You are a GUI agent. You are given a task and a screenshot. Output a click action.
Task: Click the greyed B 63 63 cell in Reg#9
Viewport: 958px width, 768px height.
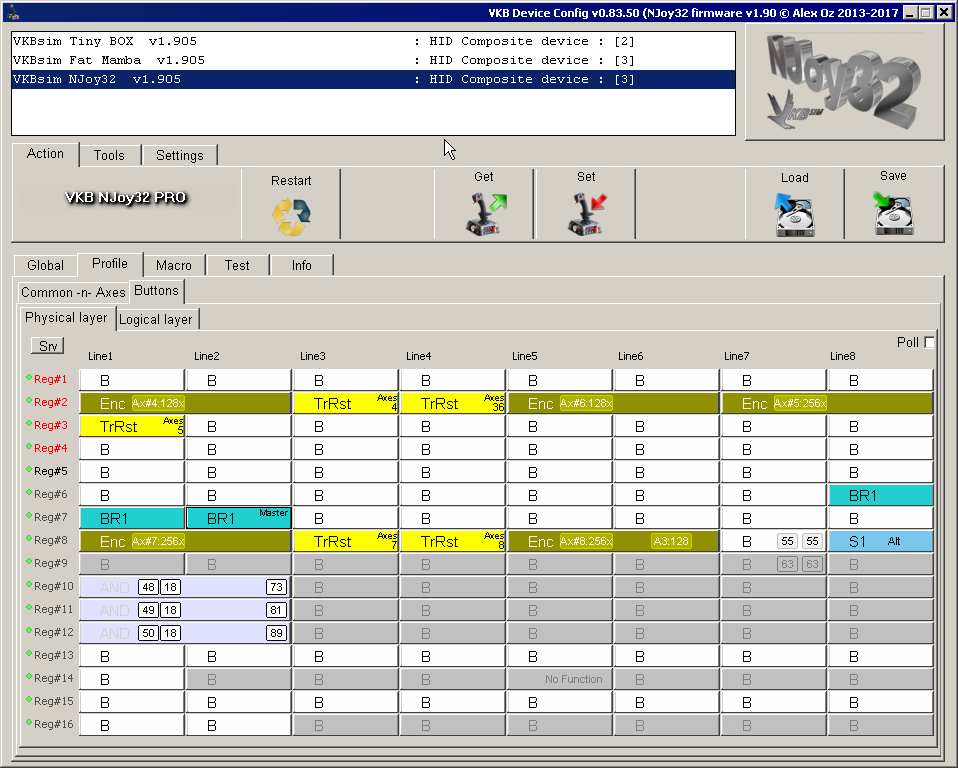click(x=773, y=564)
